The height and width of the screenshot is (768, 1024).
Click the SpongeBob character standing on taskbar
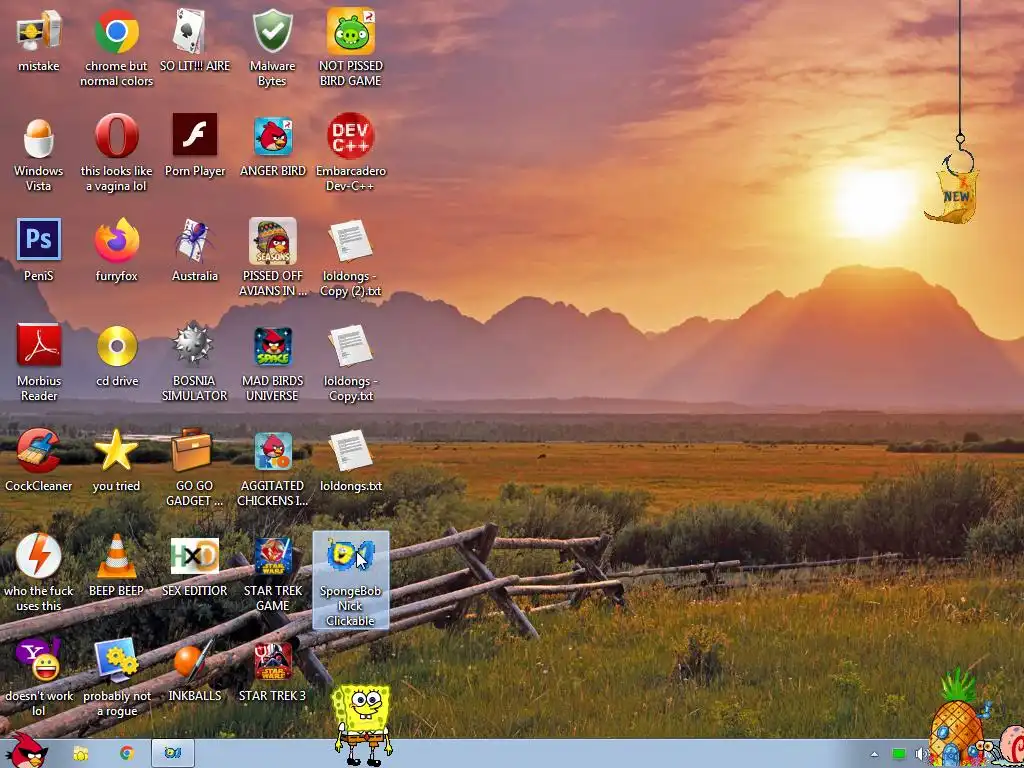[362, 724]
